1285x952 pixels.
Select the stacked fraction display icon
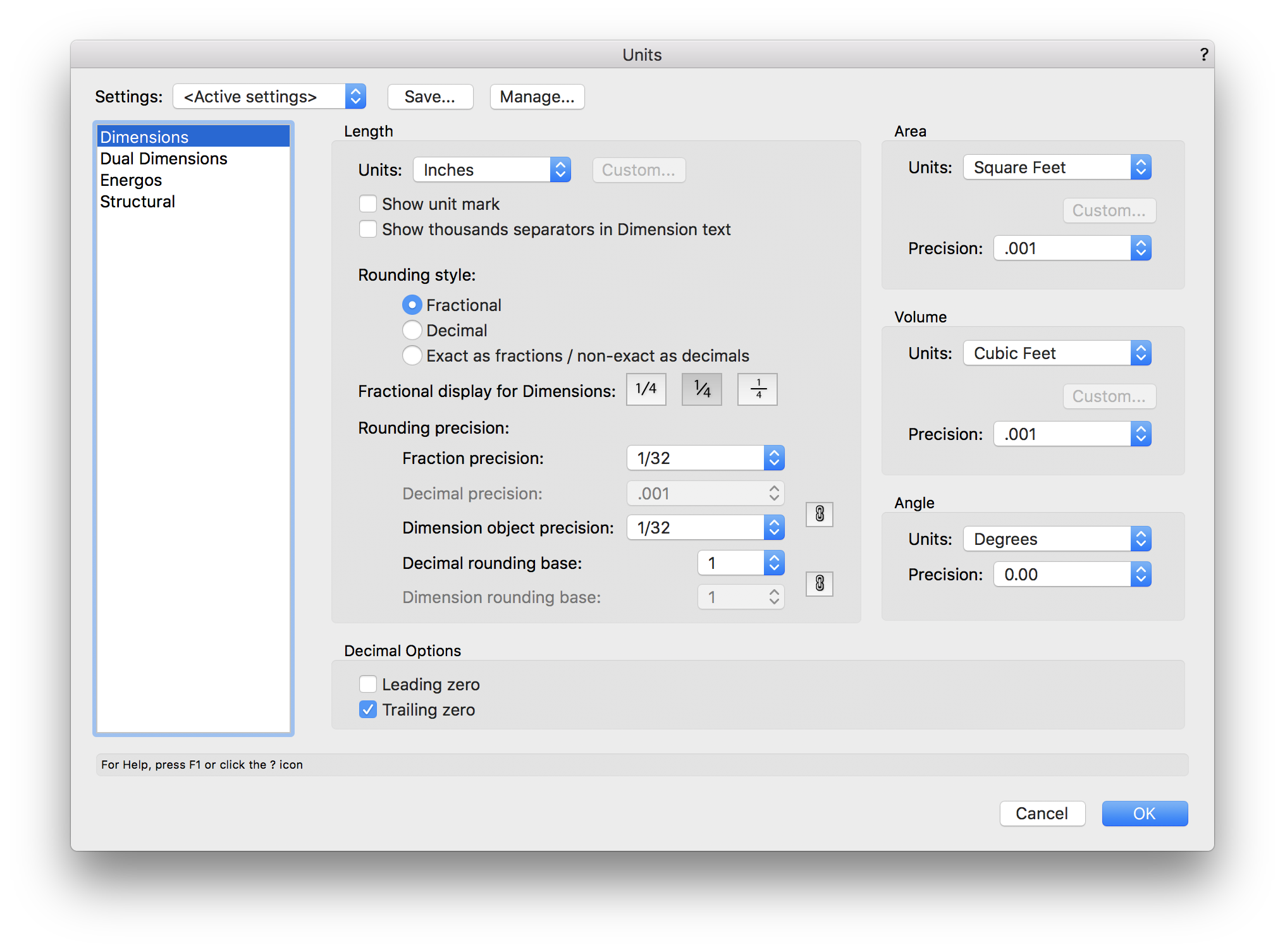(757, 389)
